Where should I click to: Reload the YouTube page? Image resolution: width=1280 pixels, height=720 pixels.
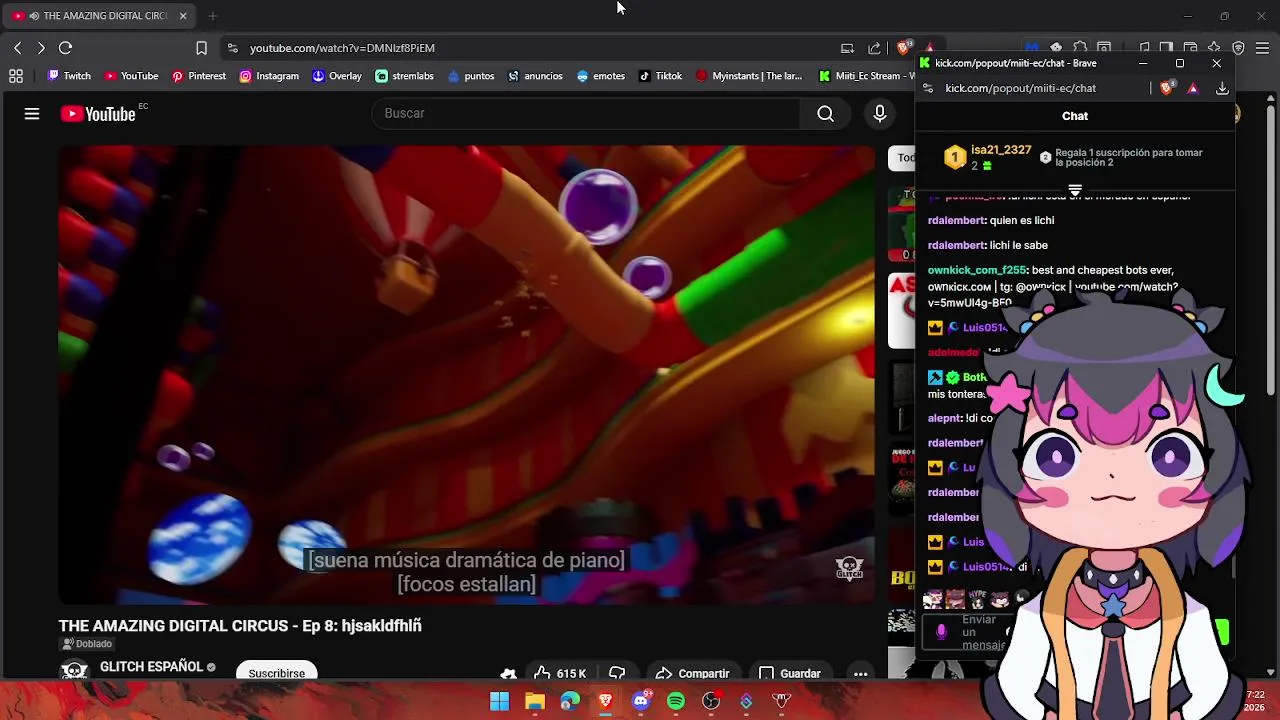(x=65, y=48)
